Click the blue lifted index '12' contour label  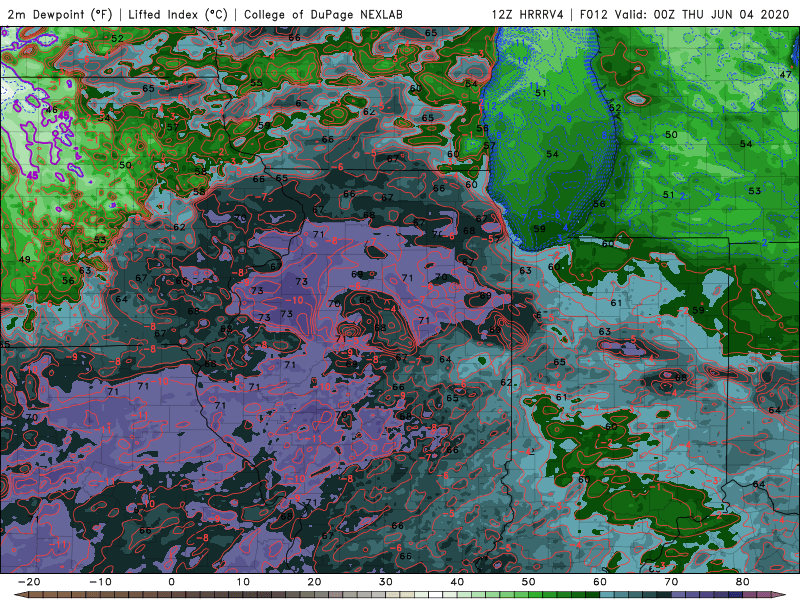point(491,106)
